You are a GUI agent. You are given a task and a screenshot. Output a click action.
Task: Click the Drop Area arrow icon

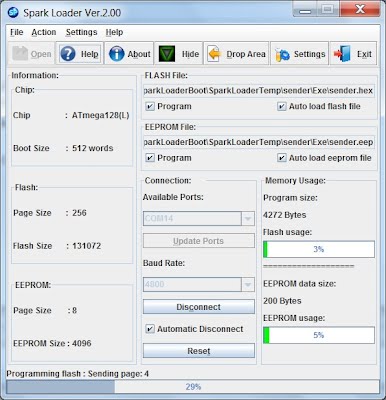coord(214,54)
